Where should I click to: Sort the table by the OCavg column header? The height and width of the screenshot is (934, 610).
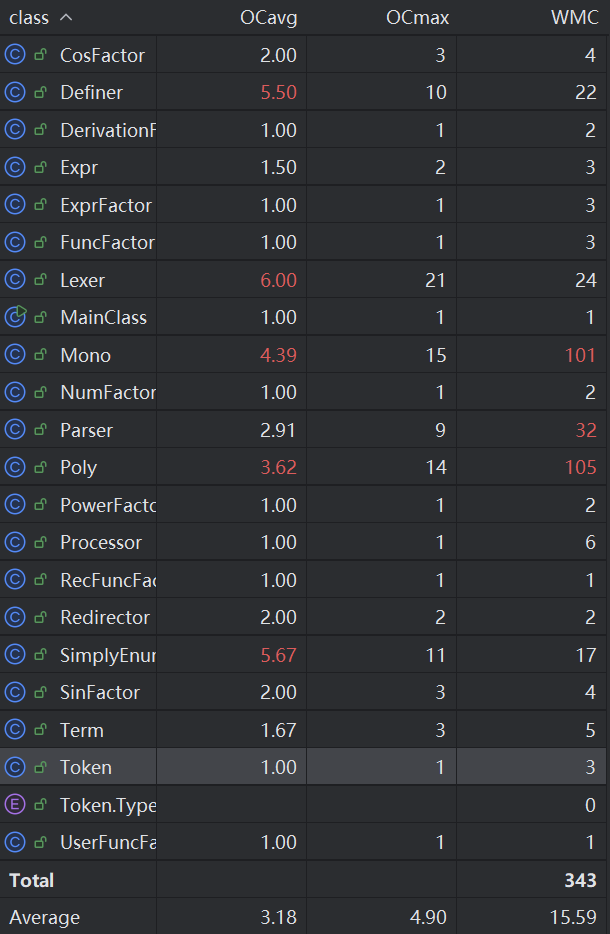point(268,18)
